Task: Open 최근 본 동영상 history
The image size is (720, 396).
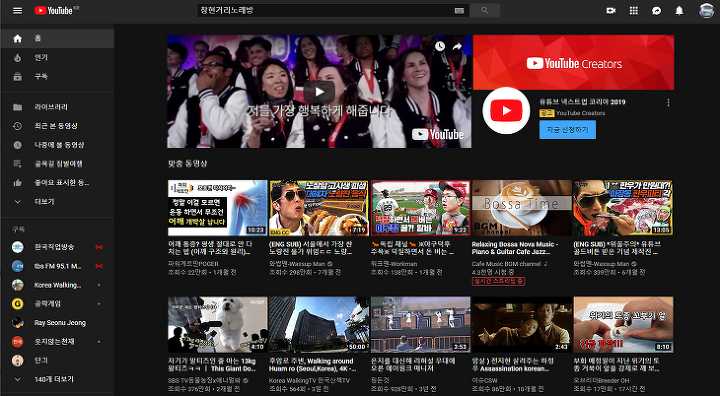Action: [x=57, y=126]
